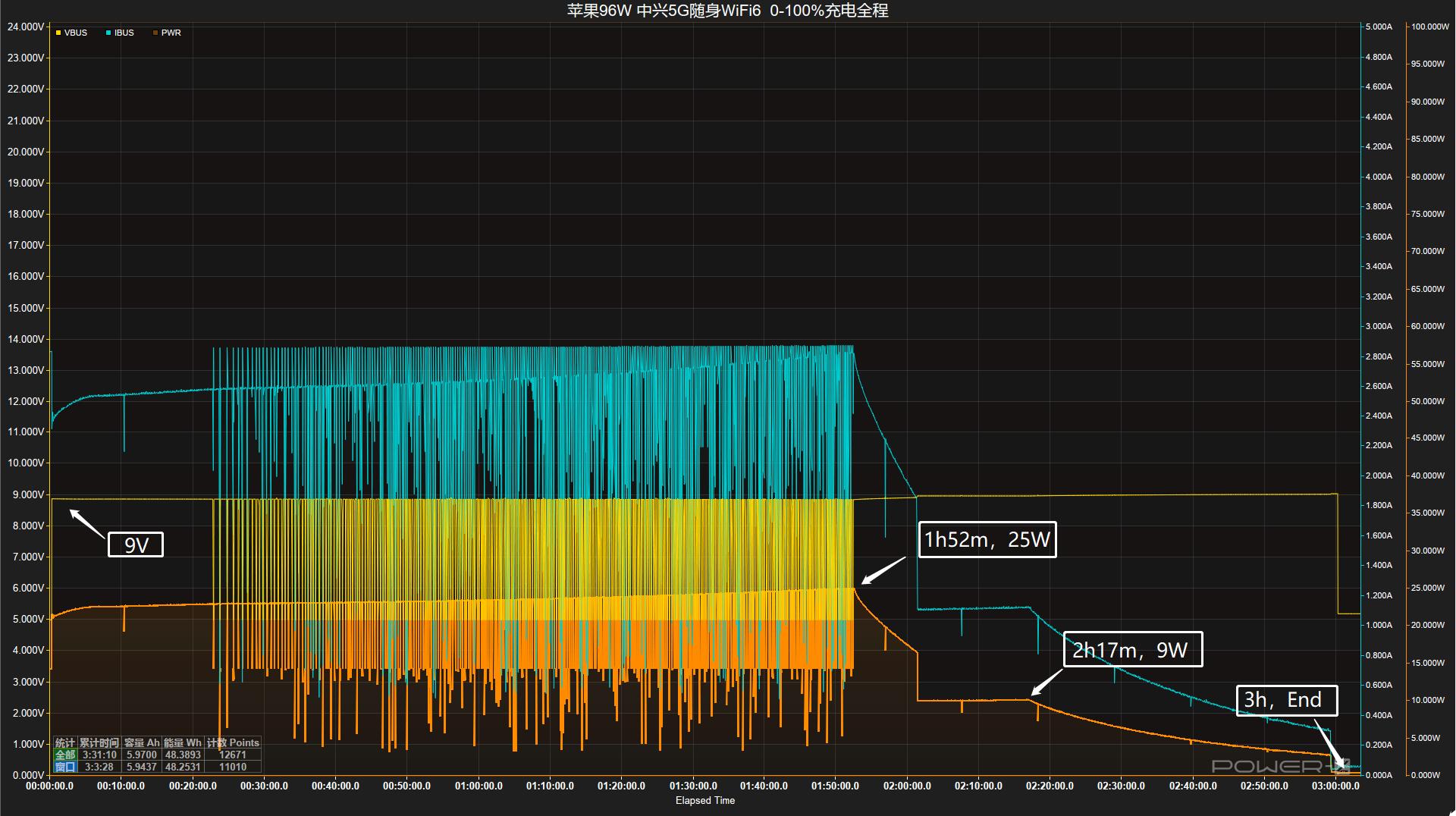Screen dimensions: 1456x816
Task: Click the 5.000A current axis label
Action: click(x=1379, y=26)
